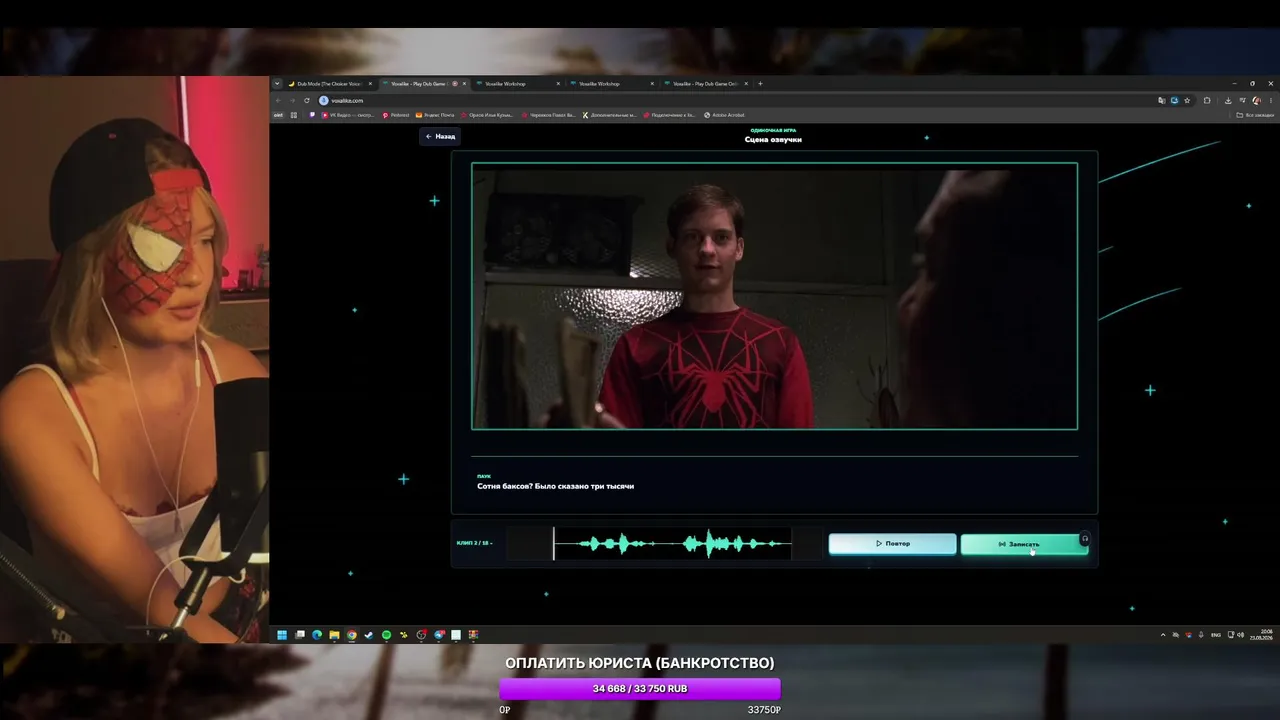Image resolution: width=1280 pixels, height=720 pixels.
Task: Click the Повтор replay button
Action: (892, 544)
